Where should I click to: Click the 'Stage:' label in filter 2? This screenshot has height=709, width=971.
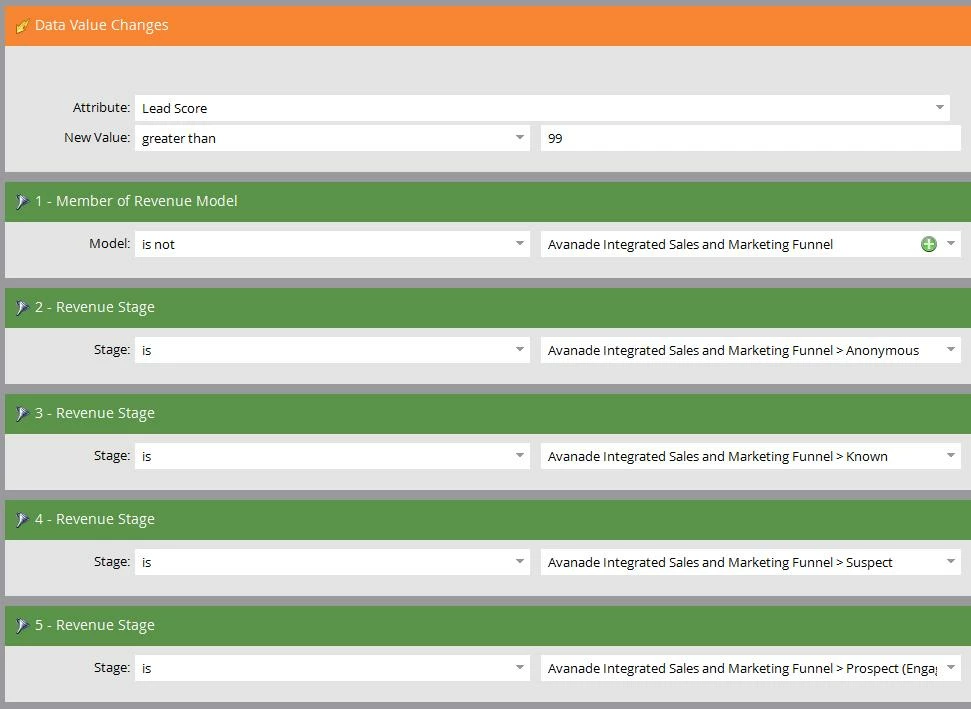(112, 349)
